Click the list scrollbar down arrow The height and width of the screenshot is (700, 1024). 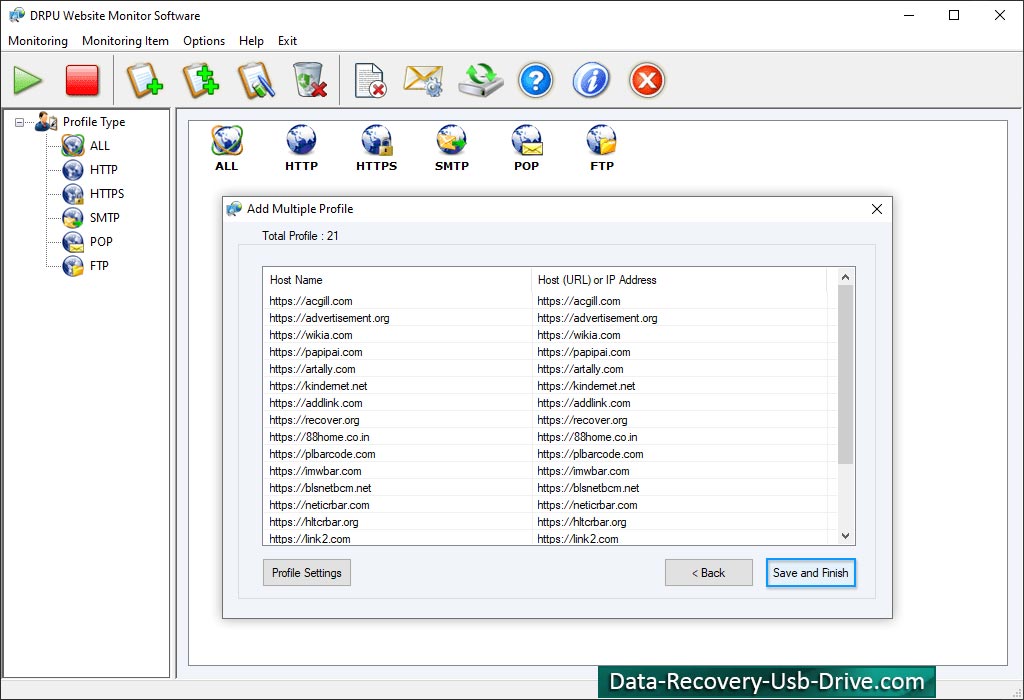(845, 536)
